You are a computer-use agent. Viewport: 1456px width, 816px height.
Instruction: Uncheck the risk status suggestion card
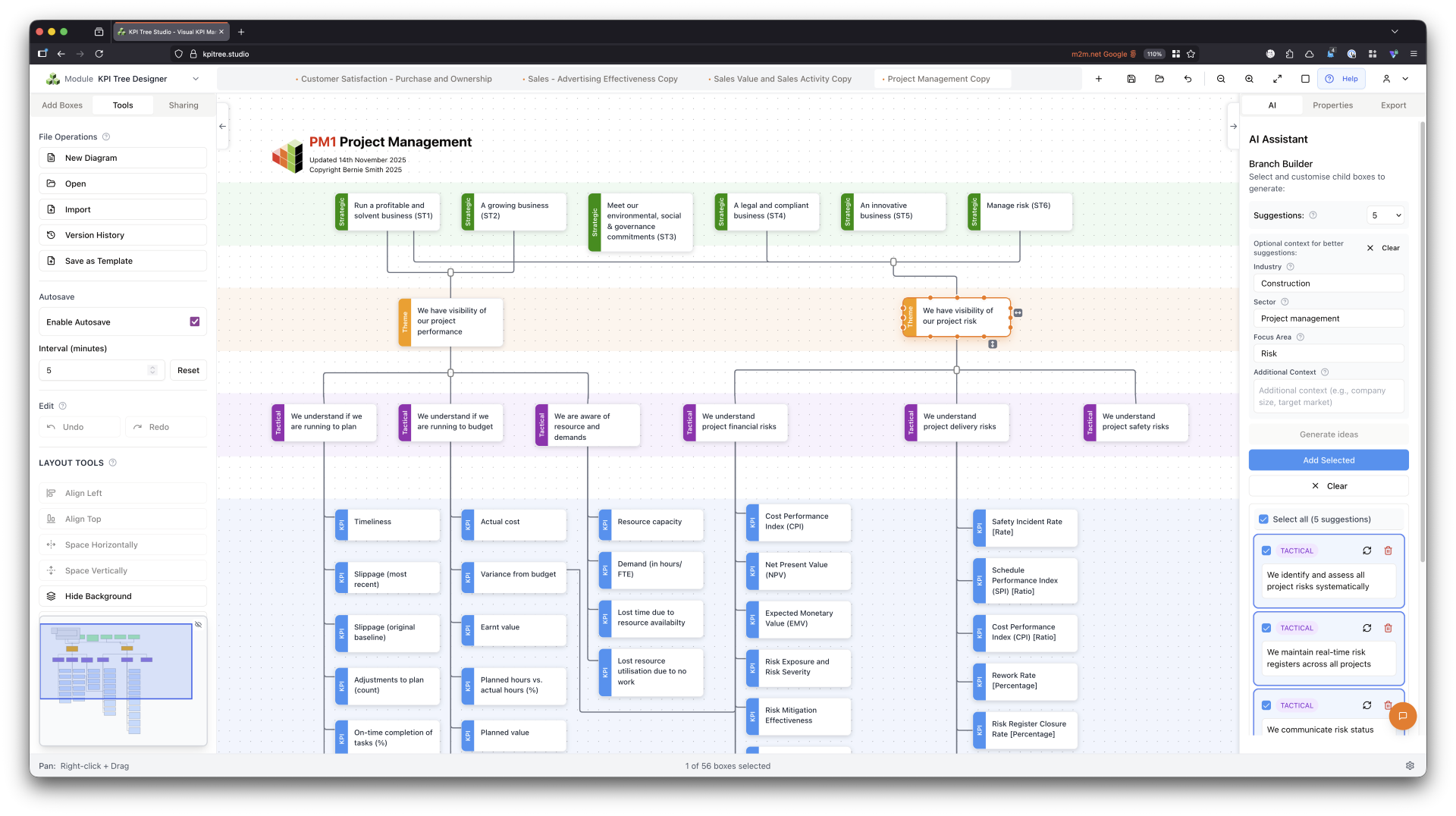[x=1266, y=705]
